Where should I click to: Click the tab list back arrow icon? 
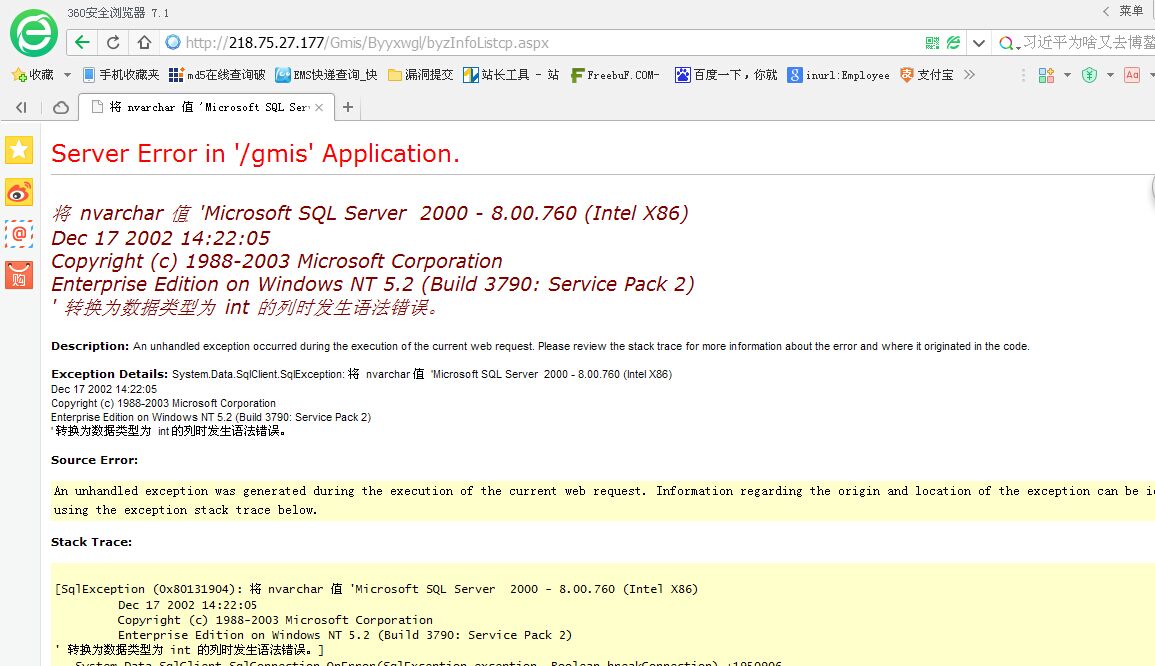[x=21, y=108]
